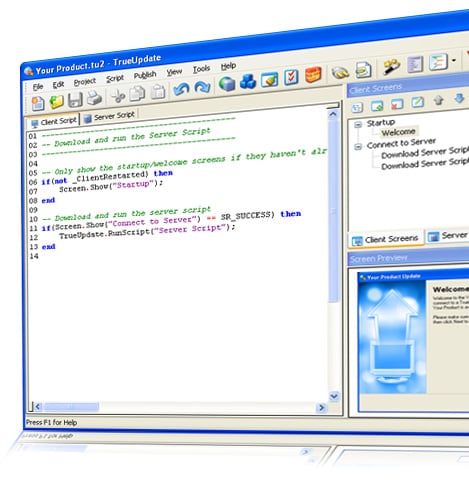
Task: Click the splitter handle above editor scrollbar
Action: point(333,106)
